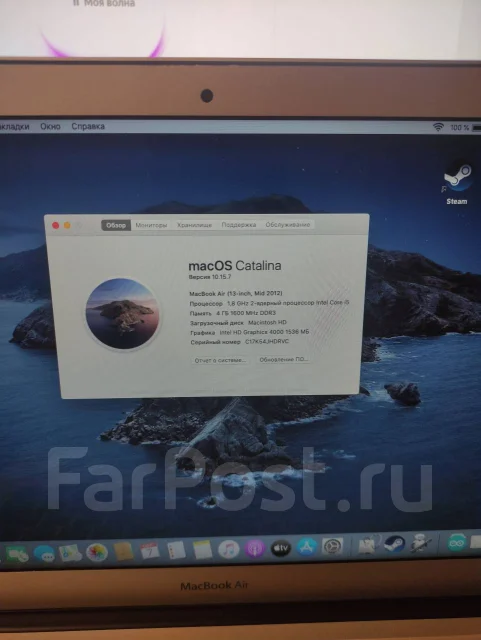This screenshot has height=640, width=481.
Task: Open Messages from the Dock
Action: [x=44, y=554]
